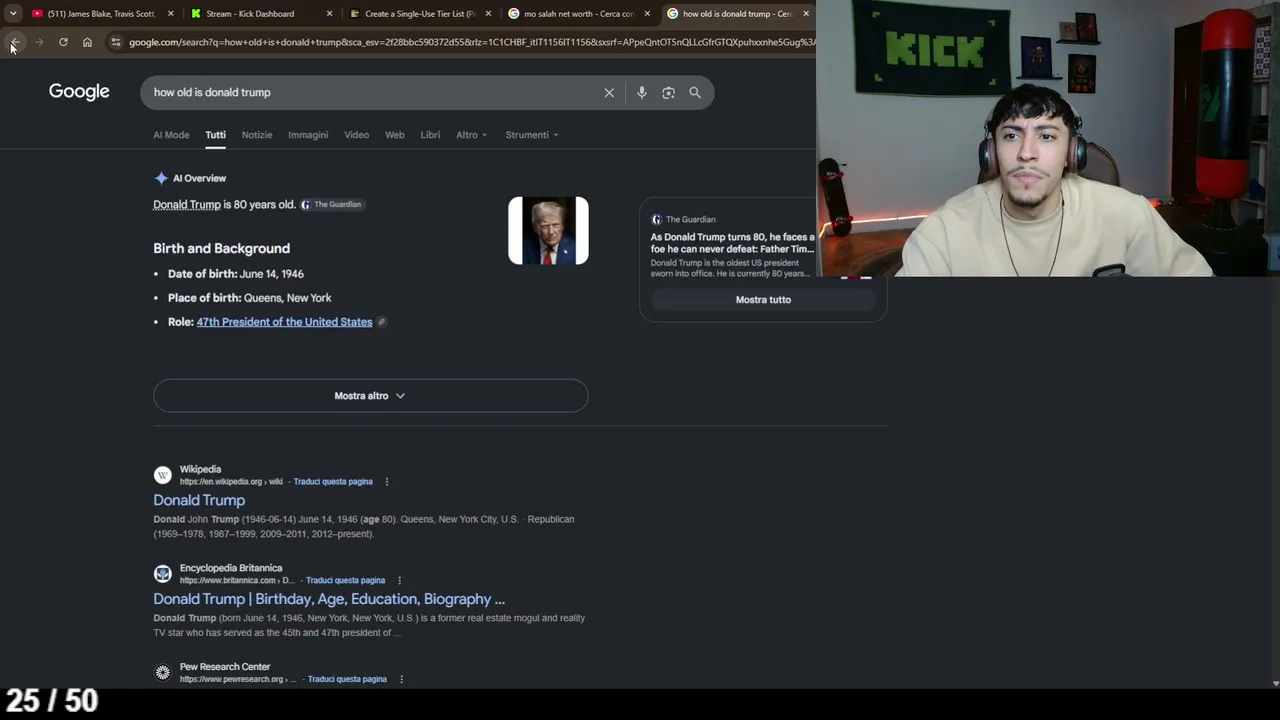Clear the search query with the X
This screenshot has width=1280, height=720.
[609, 92]
